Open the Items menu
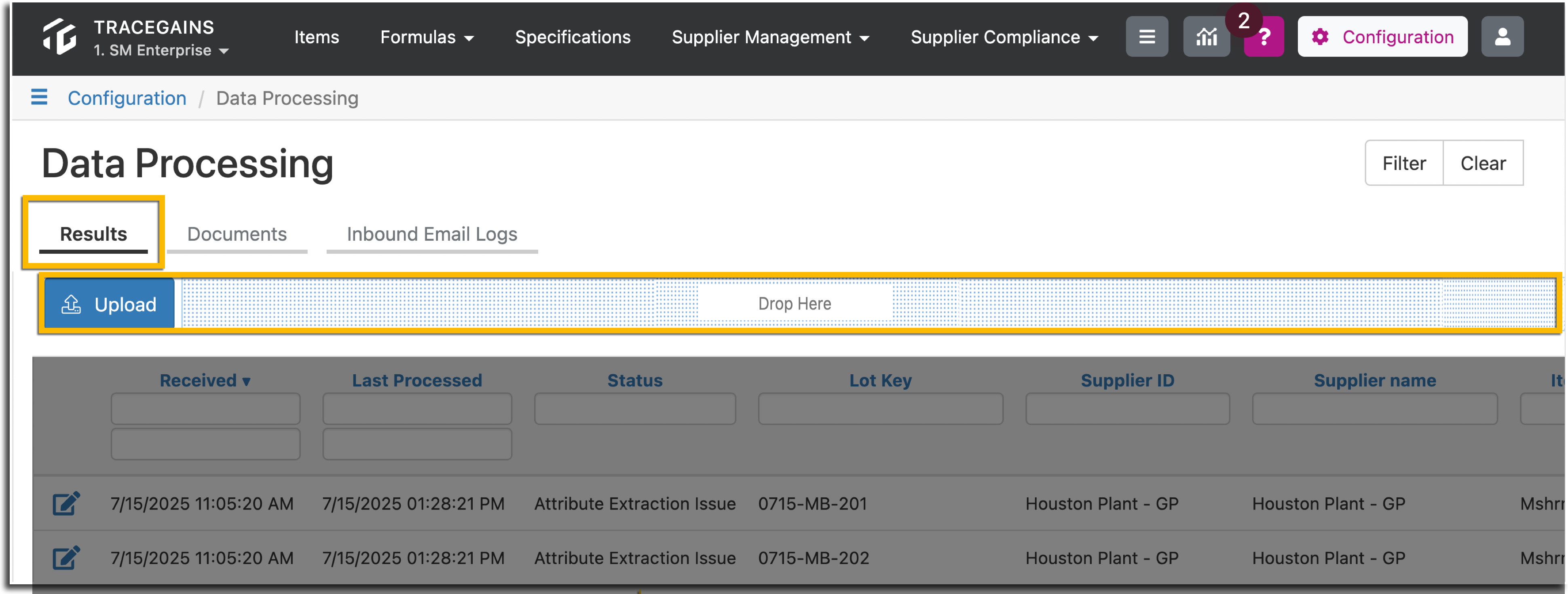1568x594 pixels. pos(317,37)
